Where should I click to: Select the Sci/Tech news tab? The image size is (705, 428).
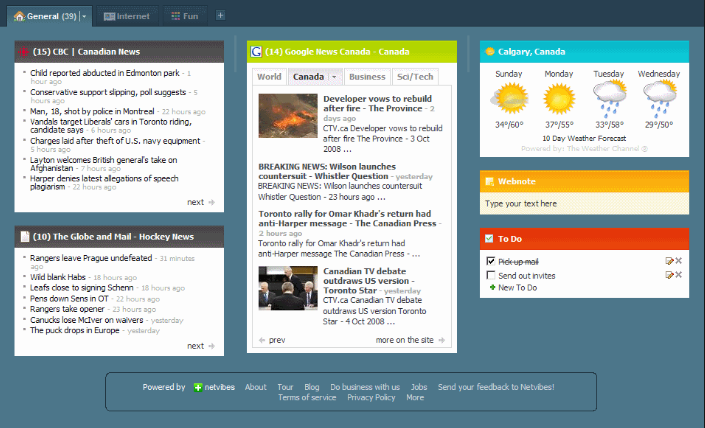tap(415, 77)
